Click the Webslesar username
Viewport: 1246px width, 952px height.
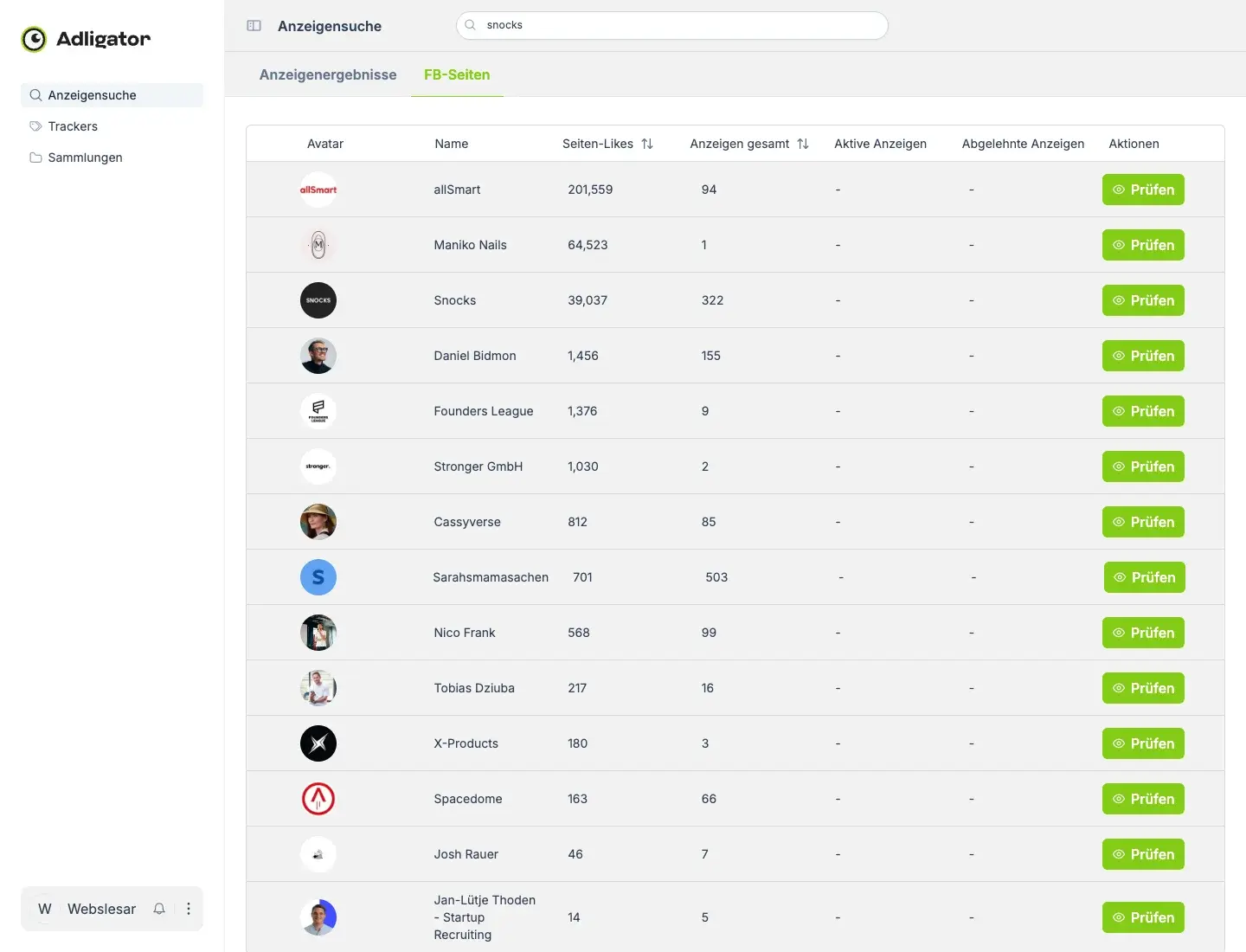point(102,909)
